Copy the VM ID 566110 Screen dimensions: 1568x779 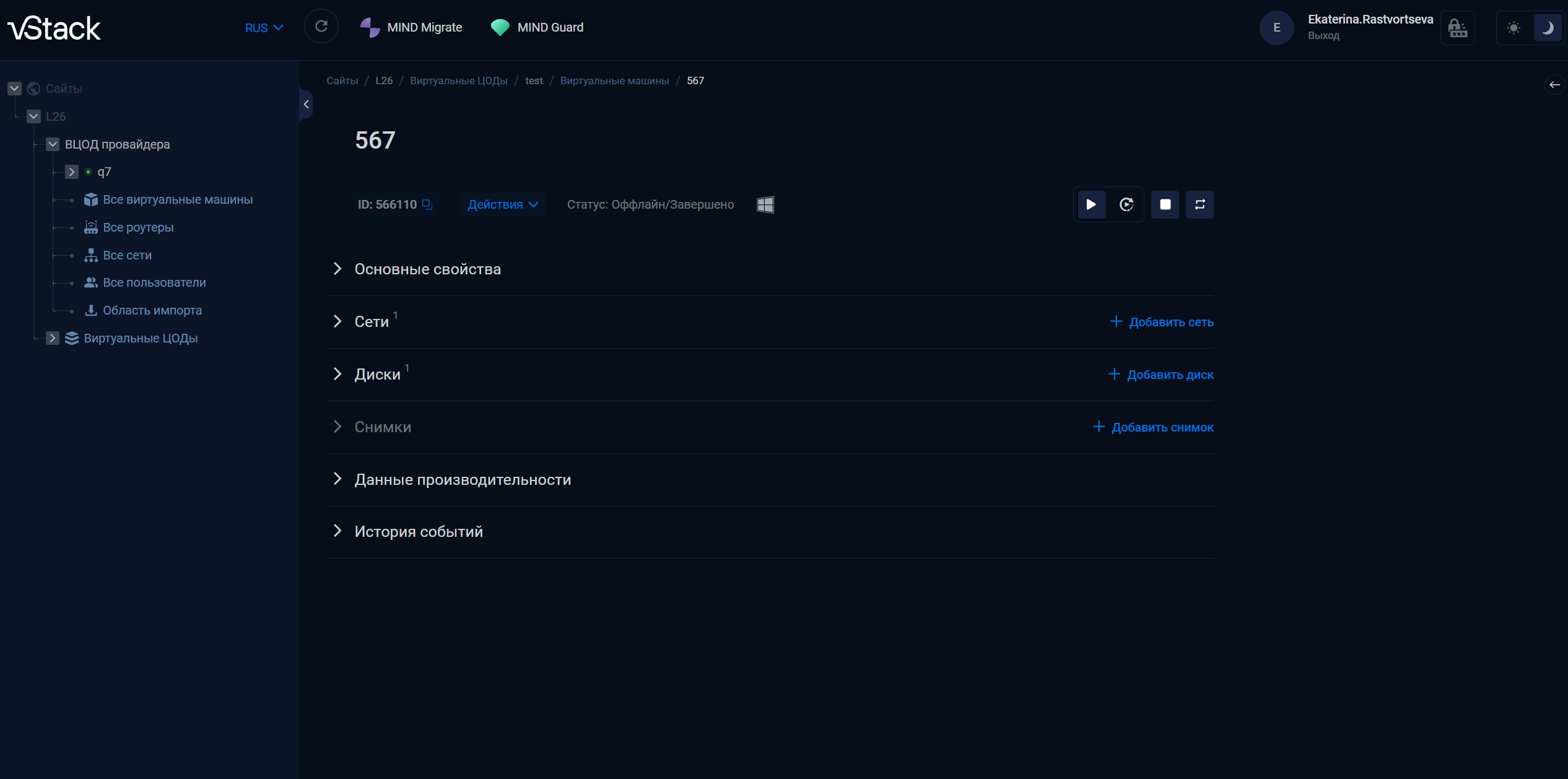click(x=427, y=204)
